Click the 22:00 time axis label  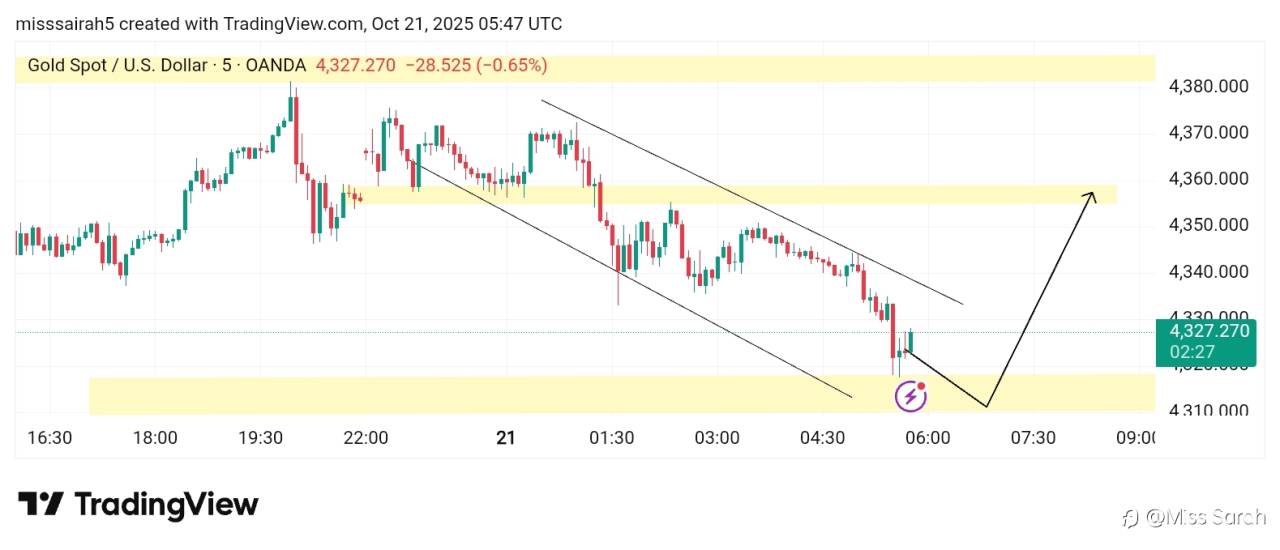pos(365,438)
